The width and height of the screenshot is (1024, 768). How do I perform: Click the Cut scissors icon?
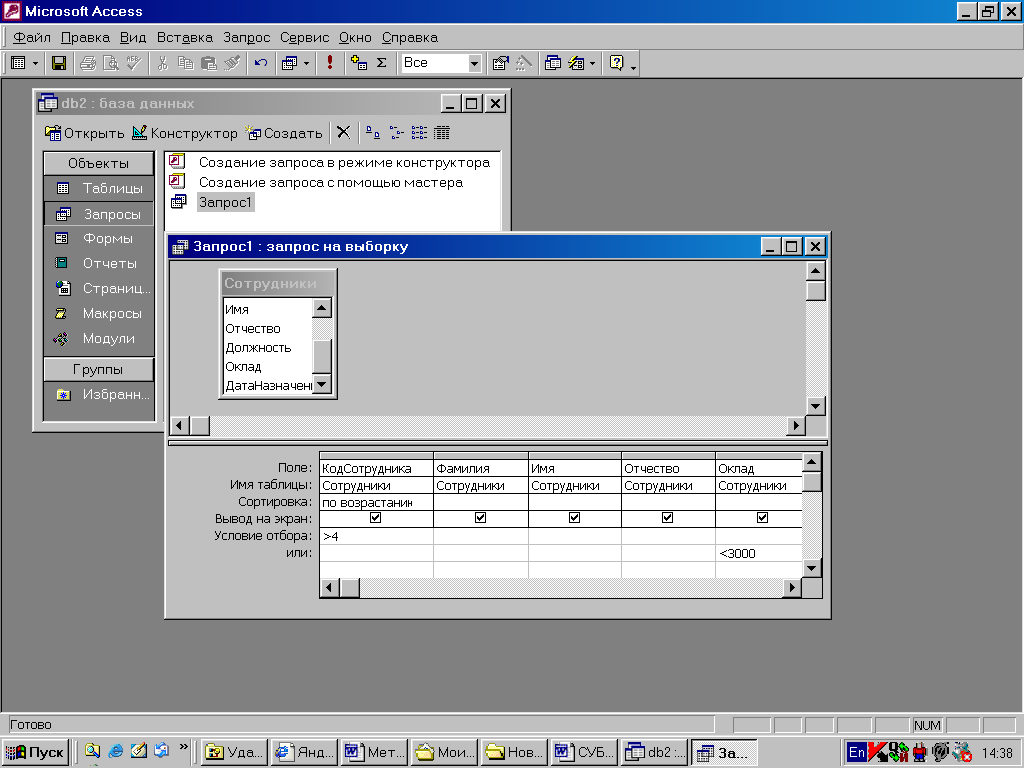coord(163,63)
